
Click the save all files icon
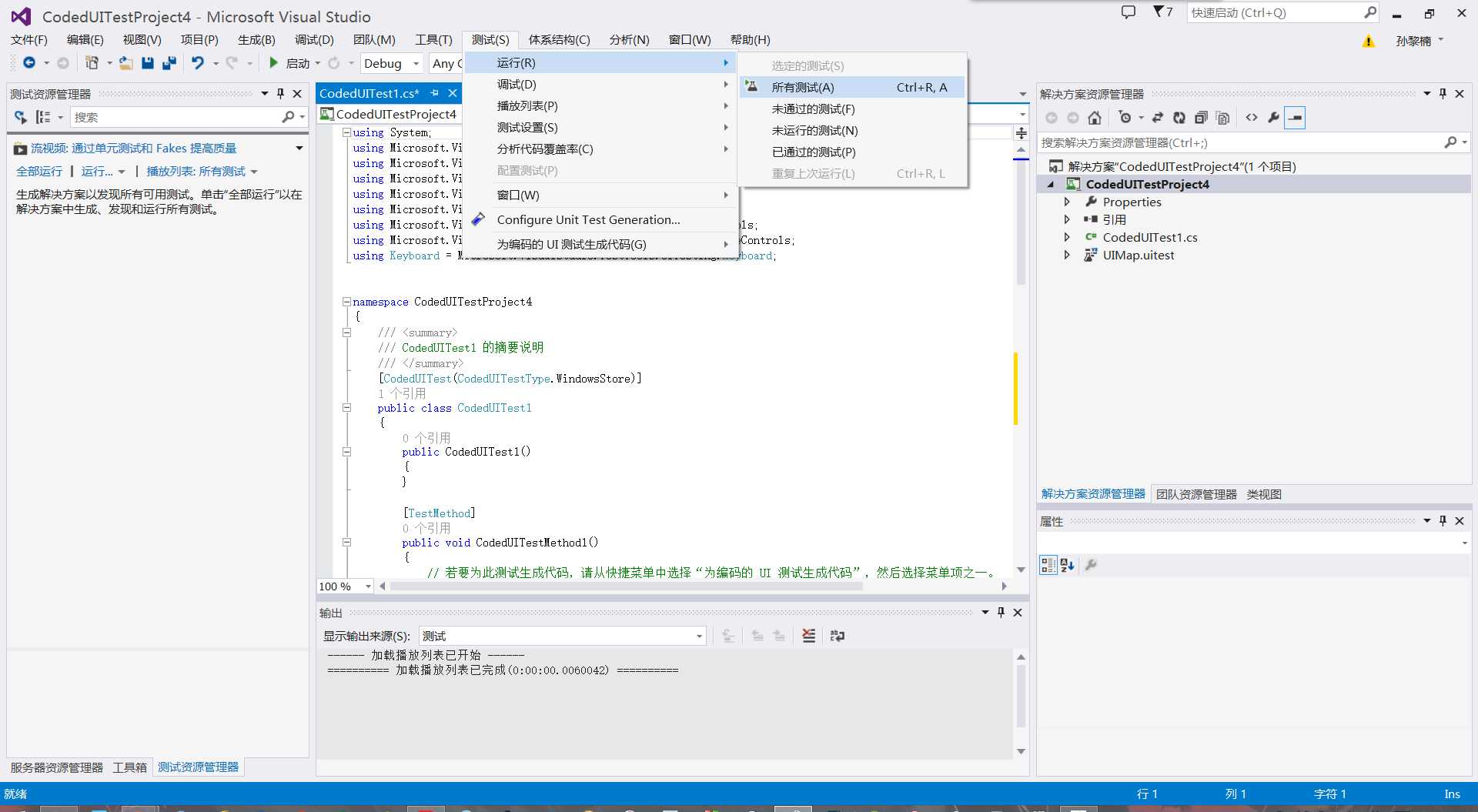coord(169,63)
